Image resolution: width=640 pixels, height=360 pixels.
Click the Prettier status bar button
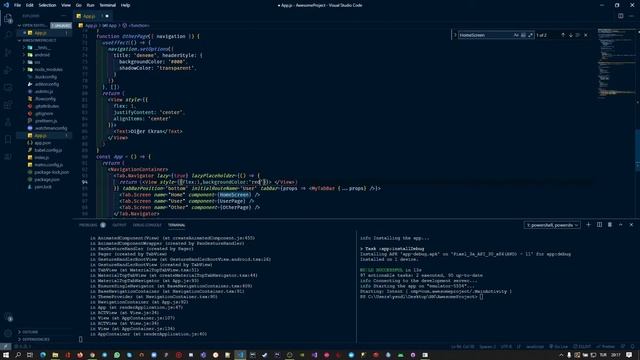pyautogui.click(x=606, y=347)
